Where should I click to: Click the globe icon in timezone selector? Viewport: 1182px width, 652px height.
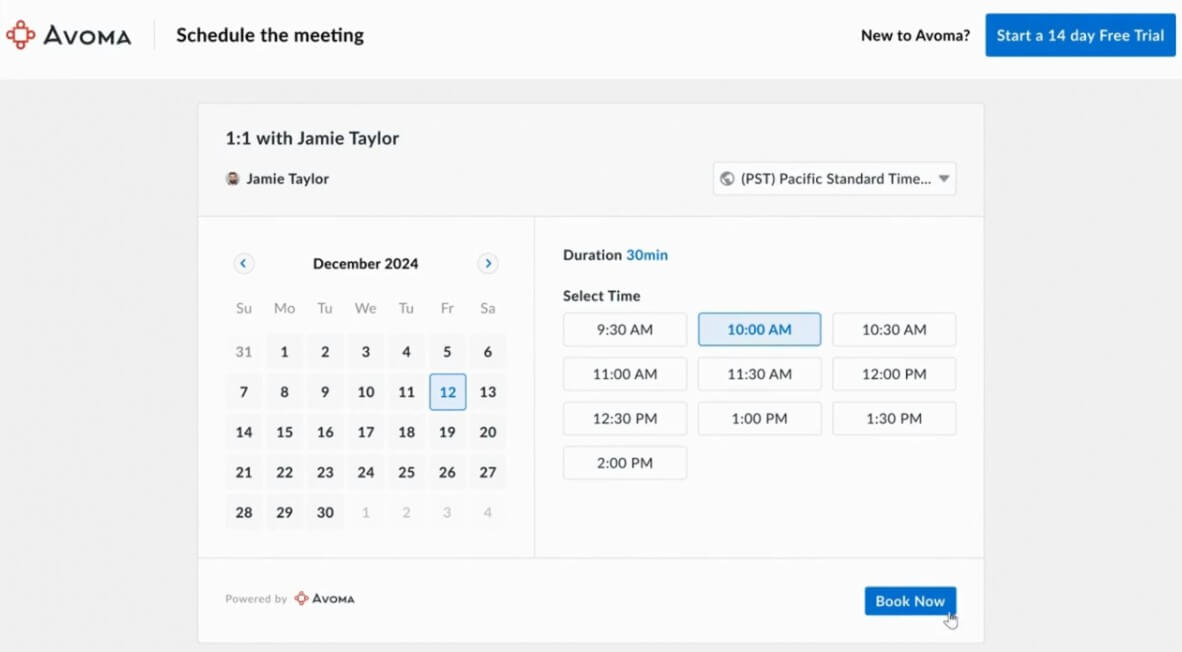point(727,179)
